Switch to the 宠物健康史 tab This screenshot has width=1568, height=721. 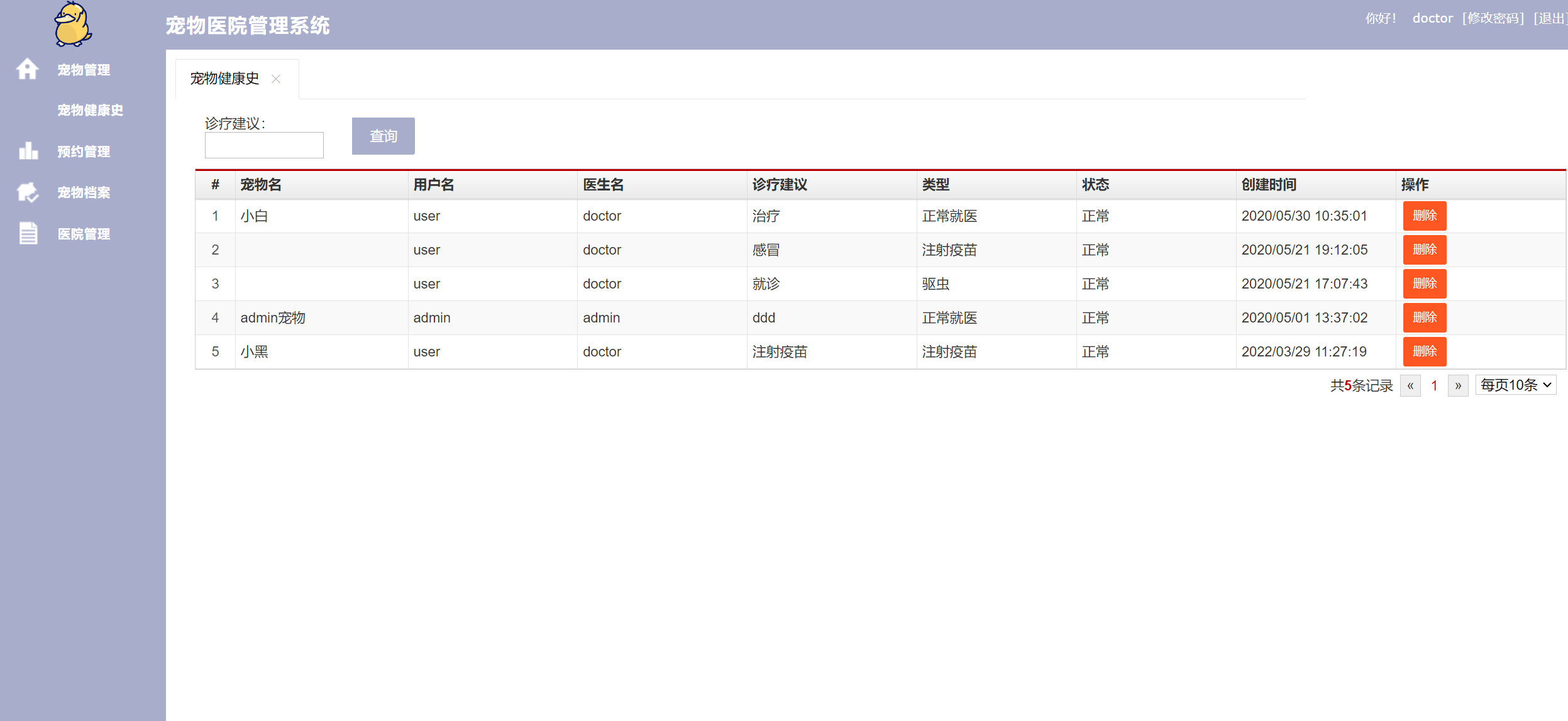pyautogui.click(x=225, y=79)
